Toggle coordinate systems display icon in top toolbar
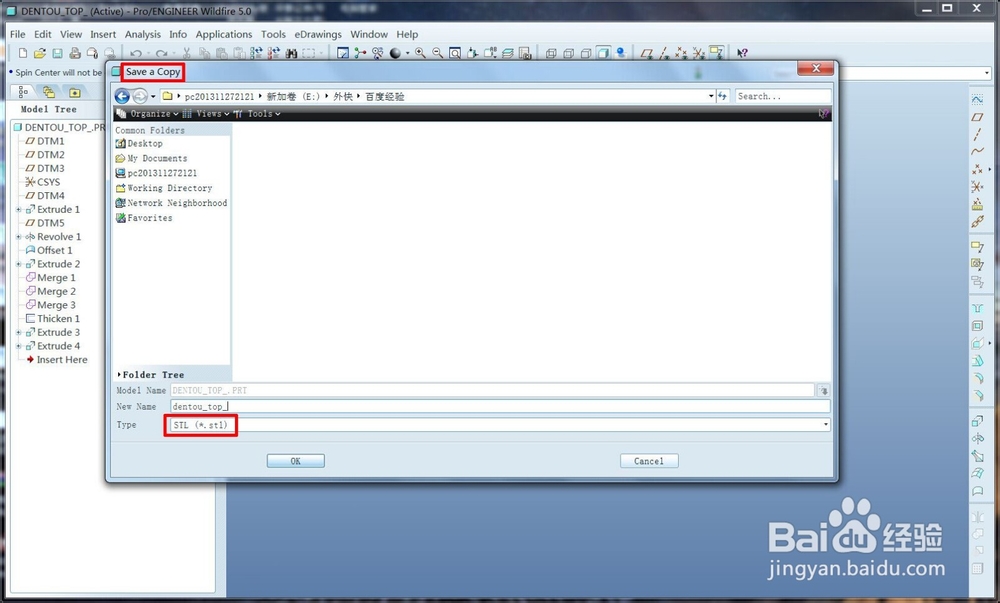This screenshot has height=603, width=1000. coord(698,53)
